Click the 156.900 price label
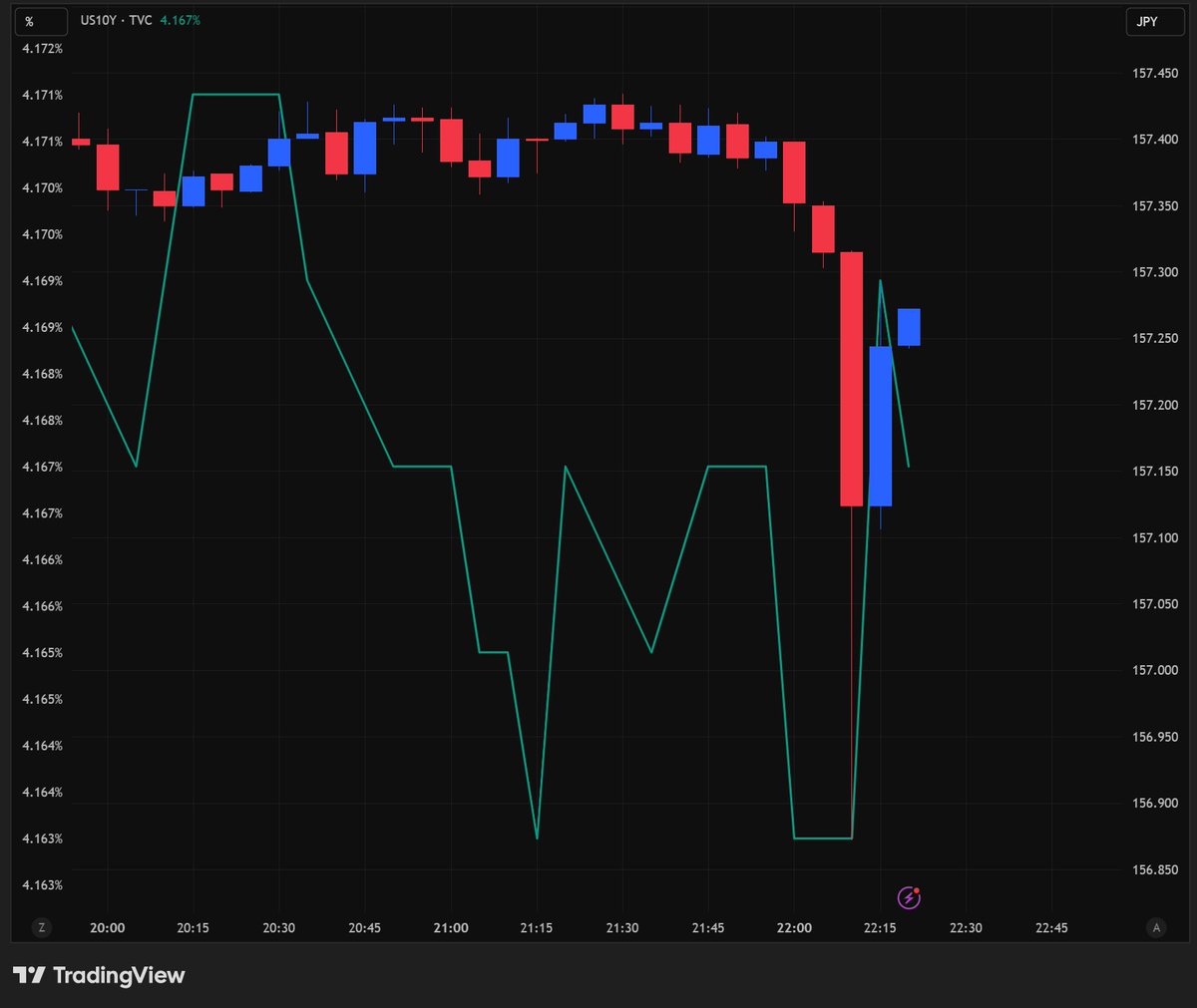Image resolution: width=1197 pixels, height=1008 pixels. coord(1155,804)
